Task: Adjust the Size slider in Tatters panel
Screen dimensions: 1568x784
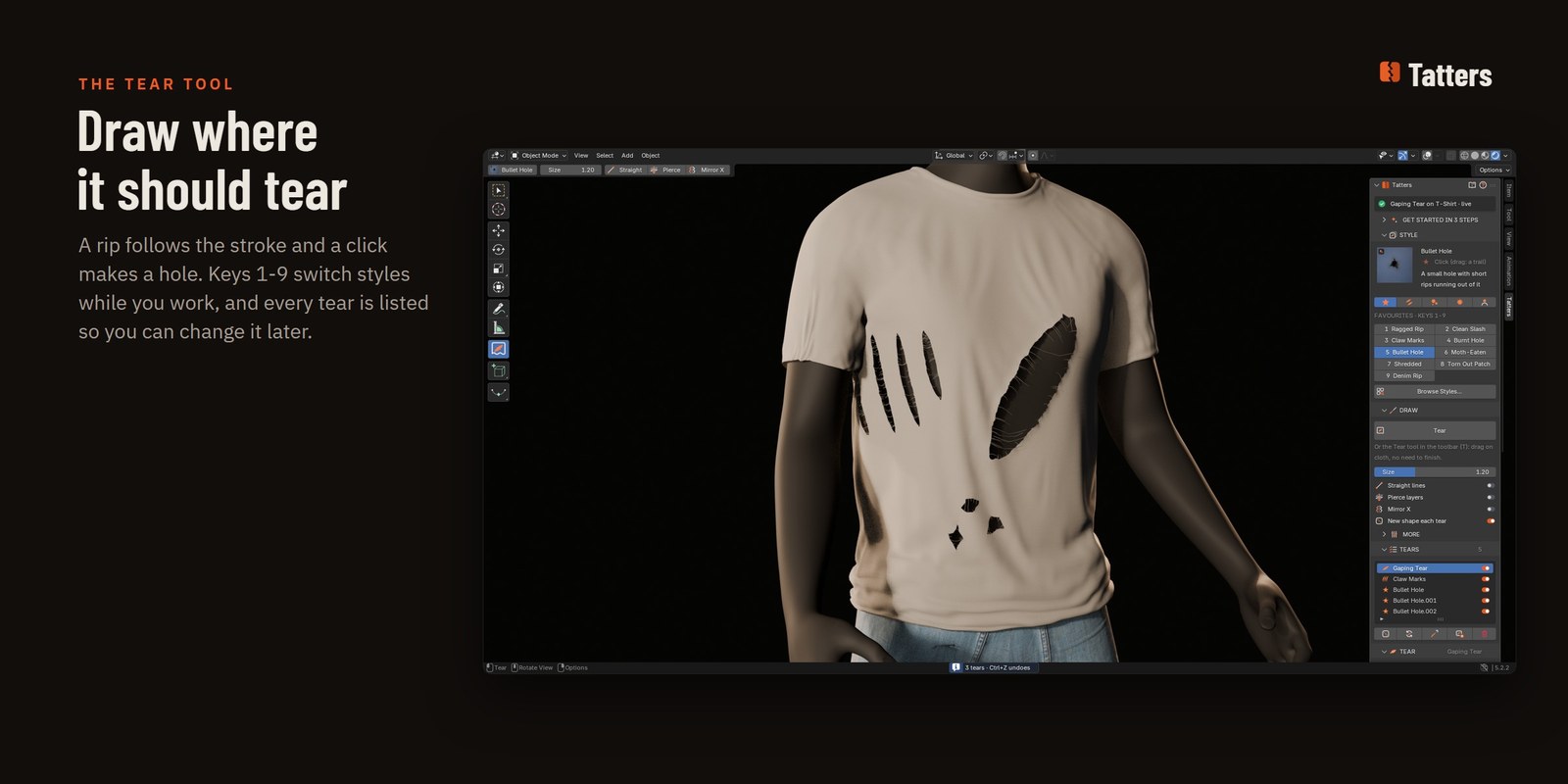Action: click(1435, 471)
